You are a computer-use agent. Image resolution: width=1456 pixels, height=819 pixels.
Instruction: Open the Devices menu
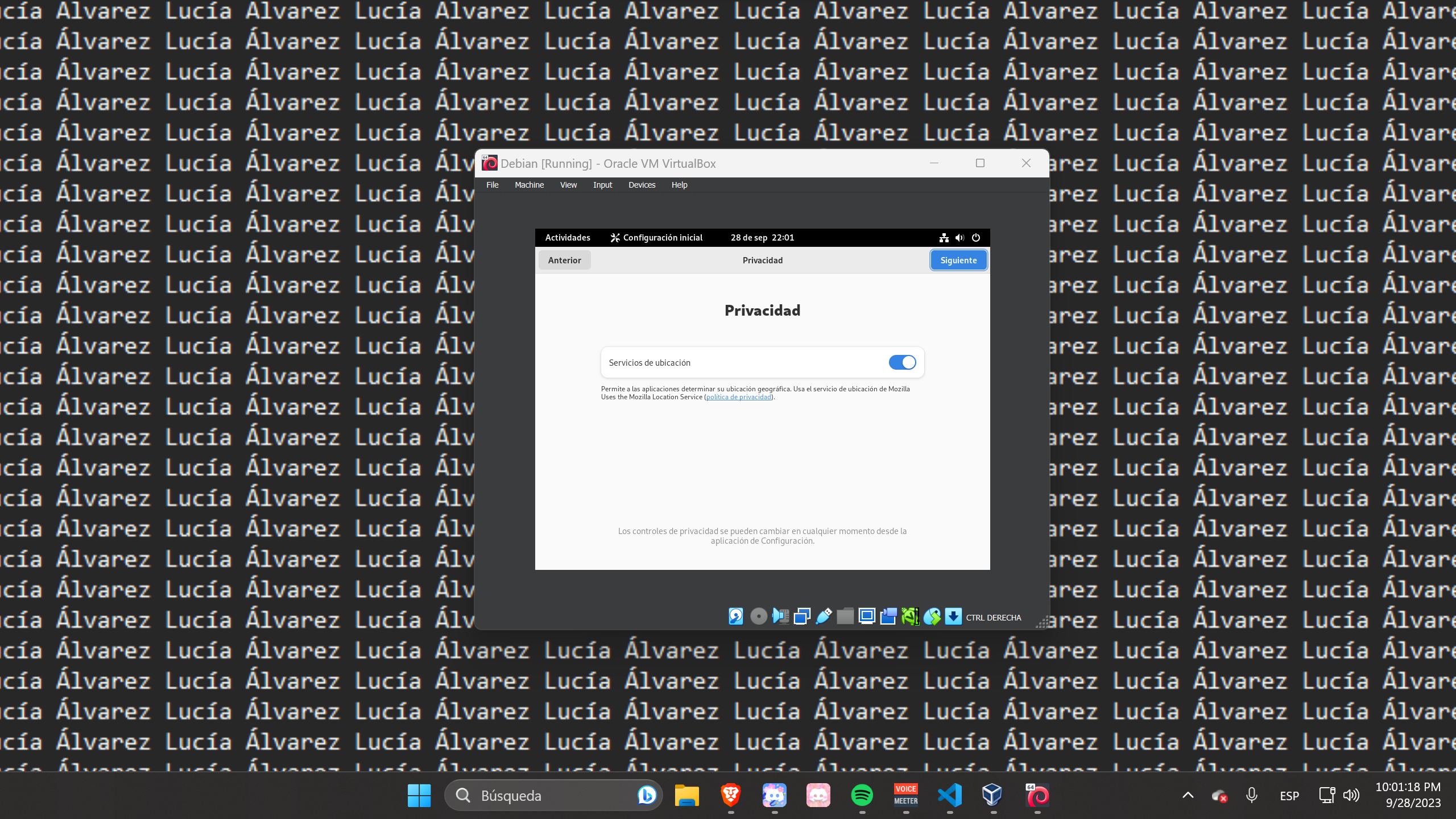click(642, 185)
